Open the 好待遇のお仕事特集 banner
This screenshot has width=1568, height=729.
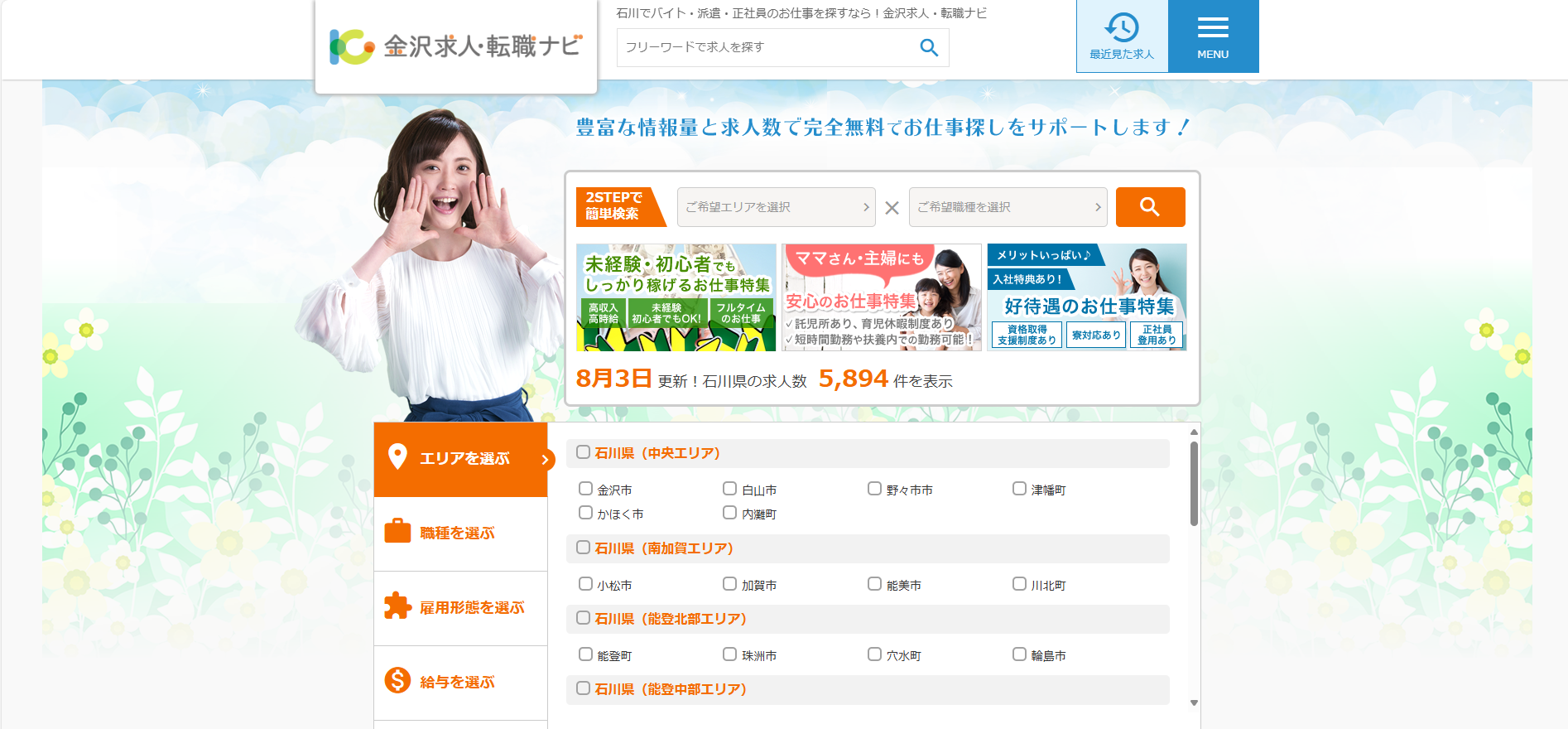(1086, 297)
